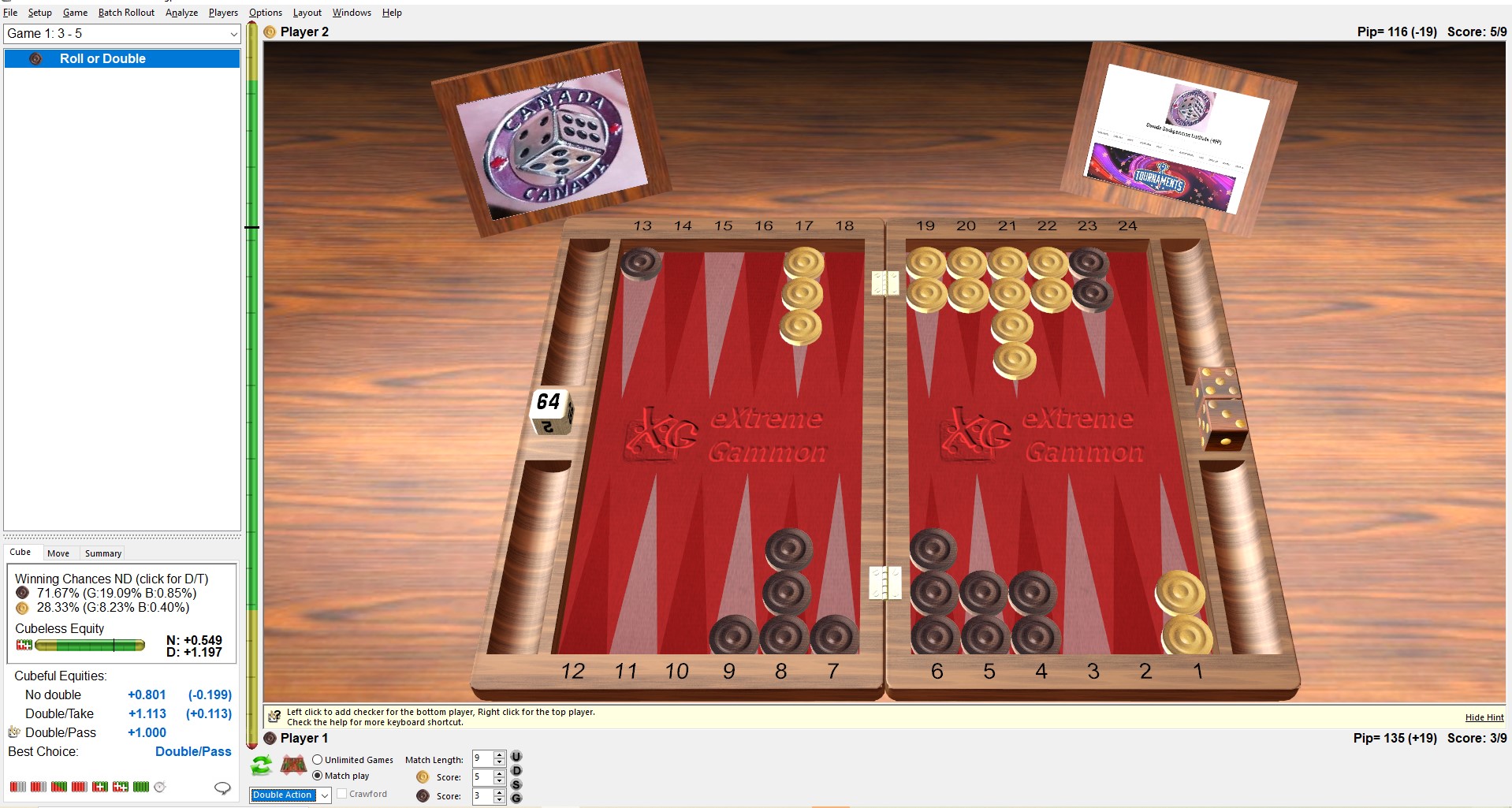Image resolution: width=1512 pixels, height=808 pixels.
Task: Click the stopwatch analysis icon
Action: pyautogui.click(x=160, y=787)
